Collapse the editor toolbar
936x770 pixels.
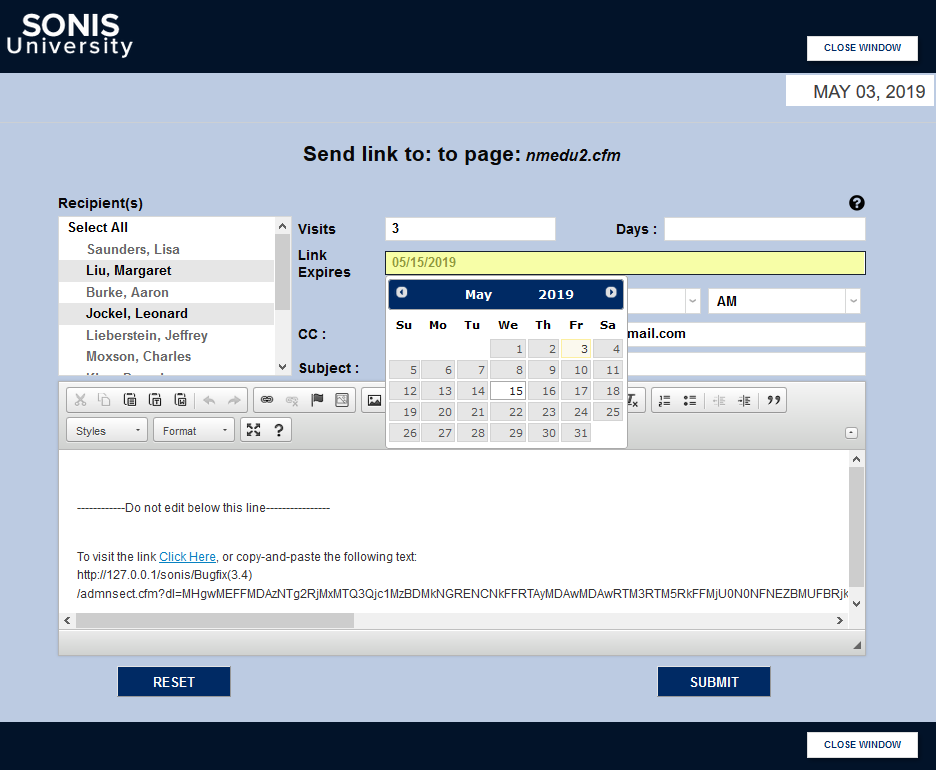[852, 433]
